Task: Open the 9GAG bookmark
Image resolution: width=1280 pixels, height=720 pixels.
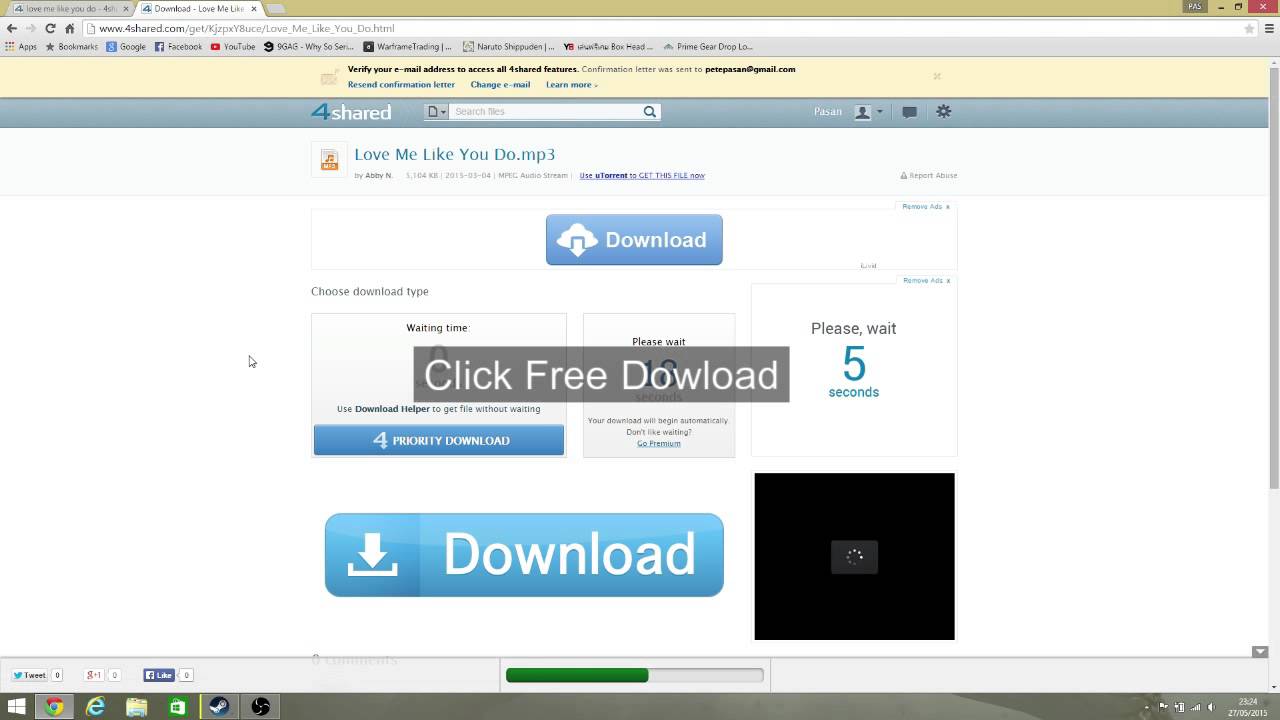Action: point(309,46)
